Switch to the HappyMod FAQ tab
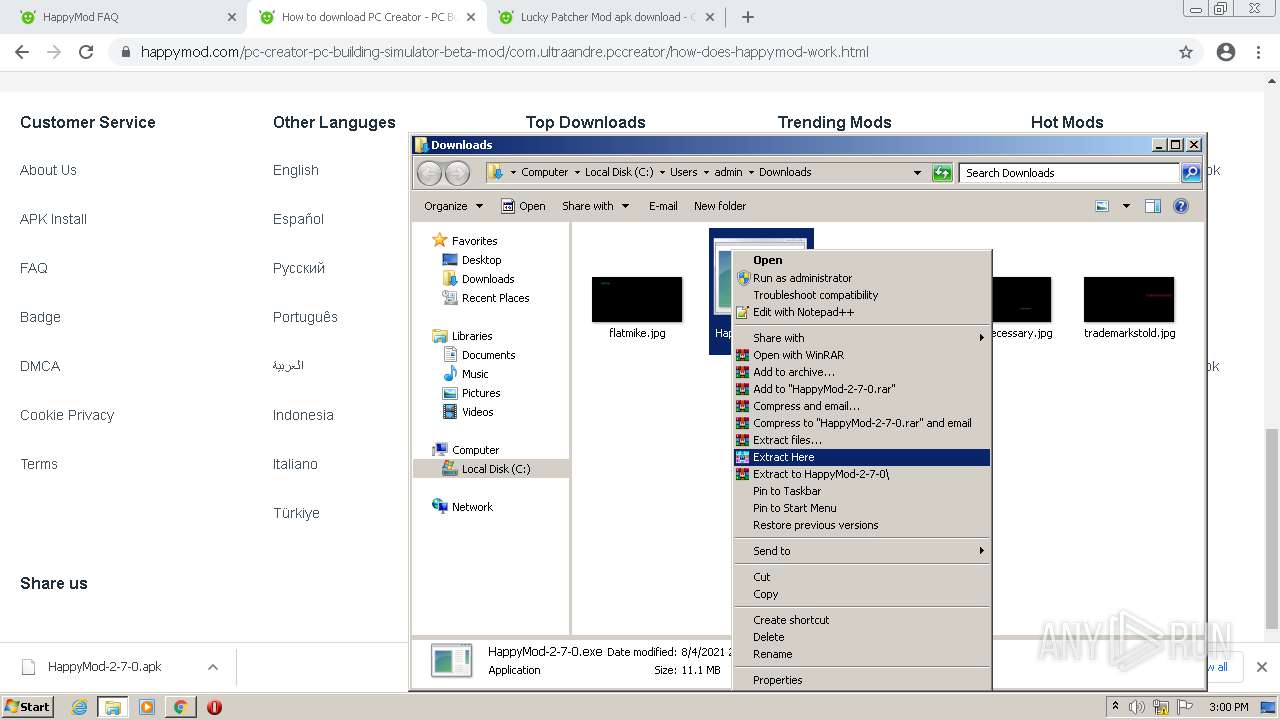1280x720 pixels. coord(126,17)
